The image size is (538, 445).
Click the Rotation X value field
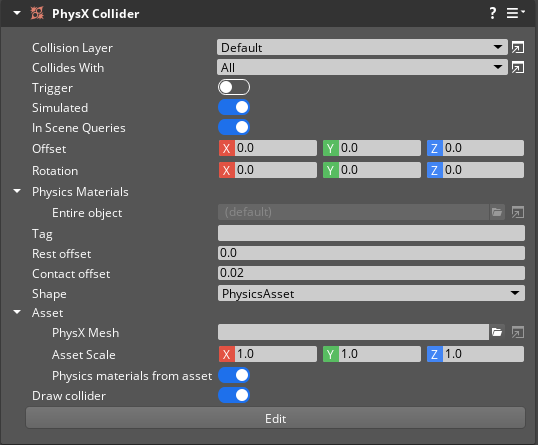pos(276,170)
